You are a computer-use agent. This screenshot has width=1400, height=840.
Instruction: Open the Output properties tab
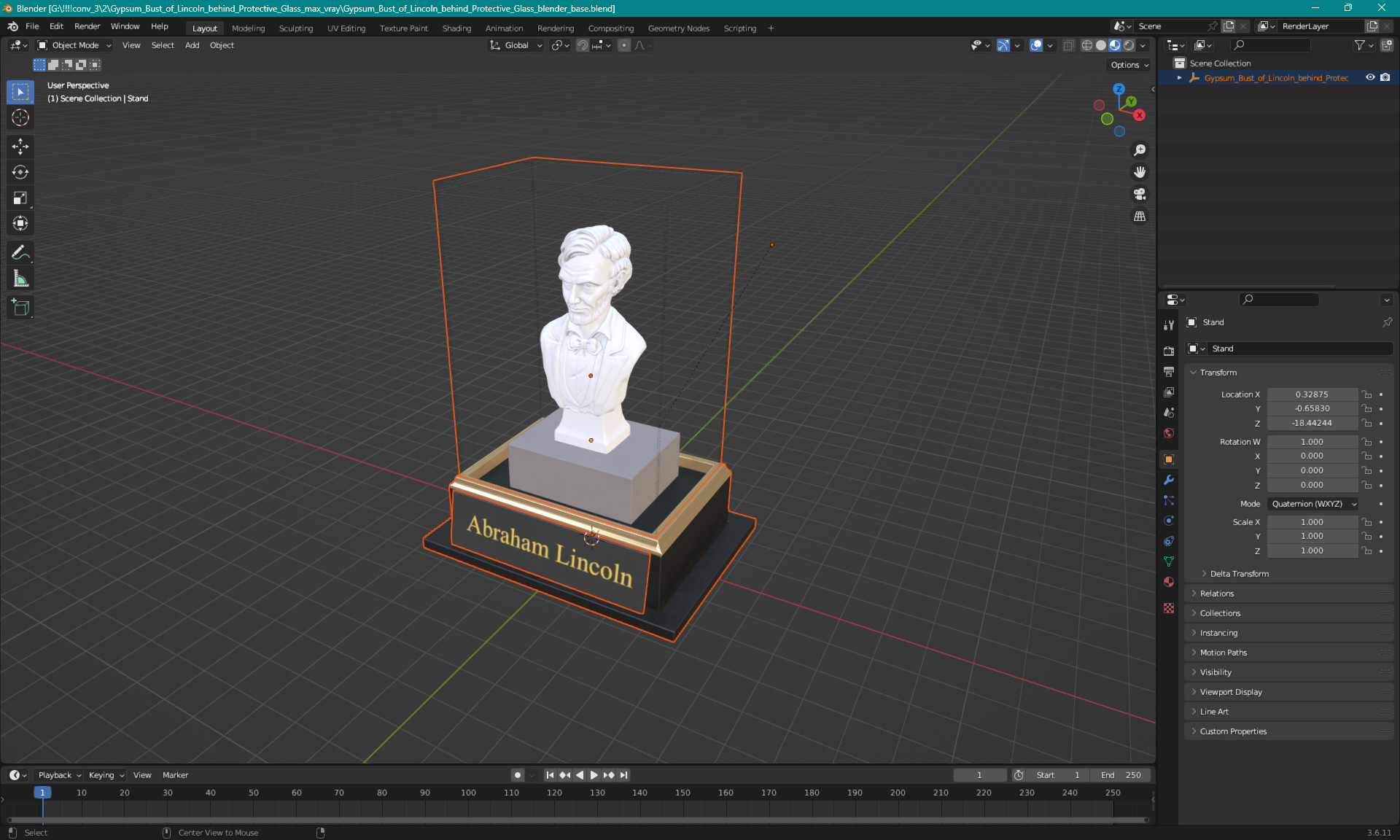click(1169, 372)
